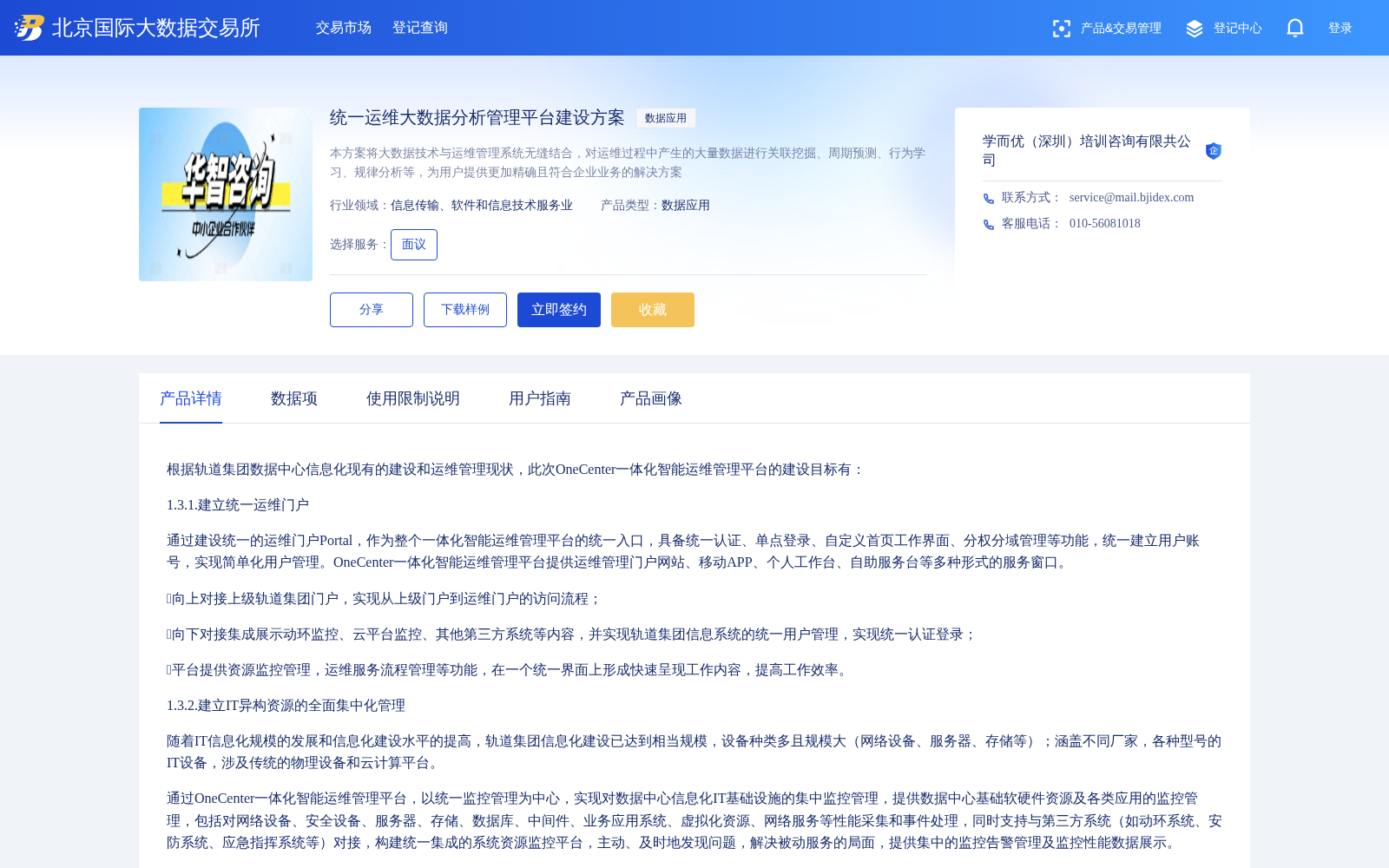Click heading 1.3.2.建立IT异构资源的全面集中化管理
The height and width of the screenshot is (868, 1389).
coord(286,706)
